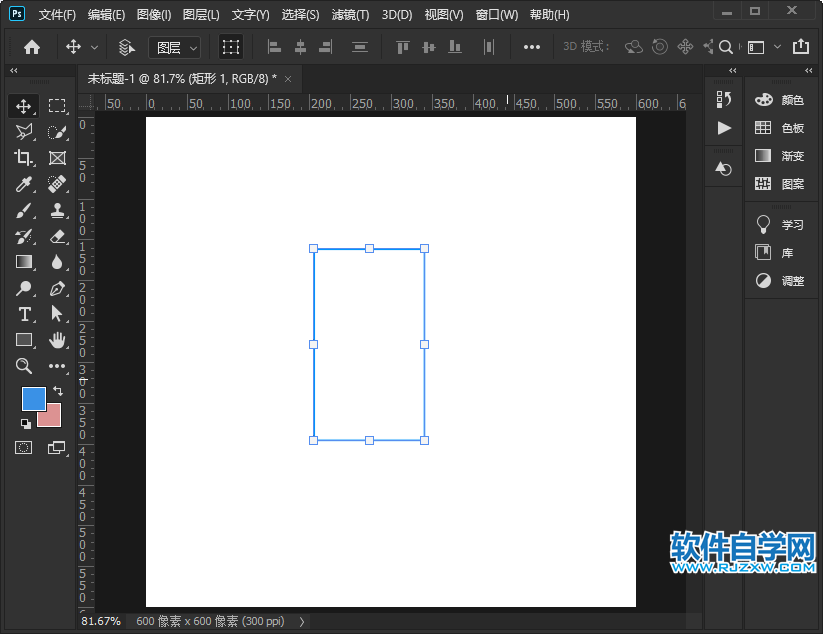Open the 滤镜(T) menu
This screenshot has height=634, width=823.
[x=350, y=15]
